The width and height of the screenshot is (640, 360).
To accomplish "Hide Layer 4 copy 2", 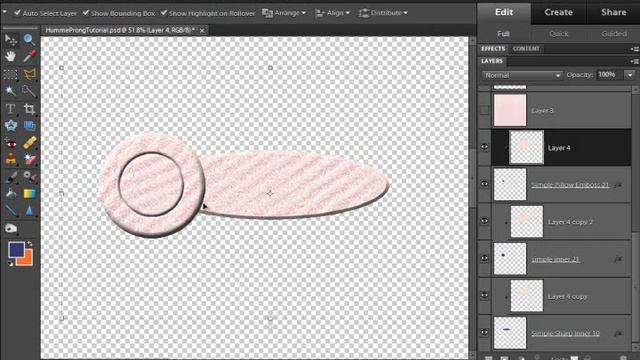I will tap(484, 221).
